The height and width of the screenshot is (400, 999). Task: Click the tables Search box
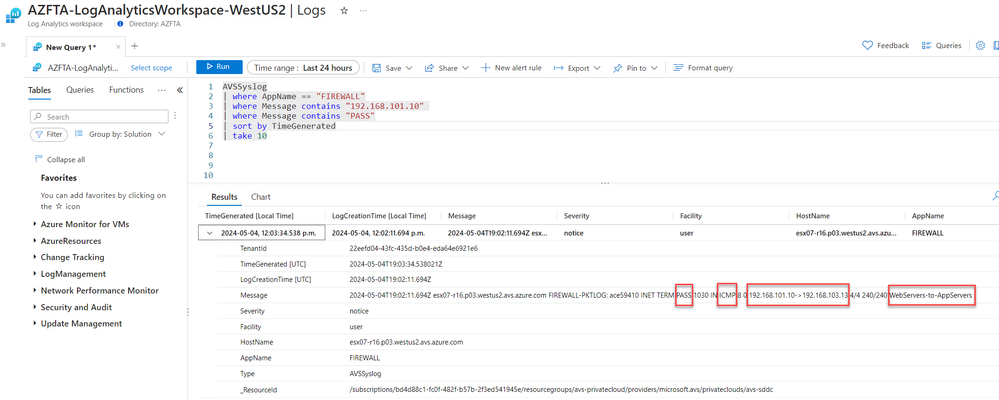coord(99,117)
